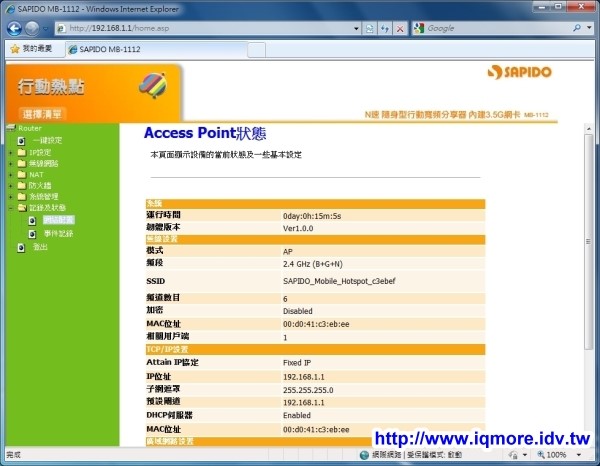Expand the 防火牆 firewall folder
Screen dimensions: 600x466
click(11, 186)
